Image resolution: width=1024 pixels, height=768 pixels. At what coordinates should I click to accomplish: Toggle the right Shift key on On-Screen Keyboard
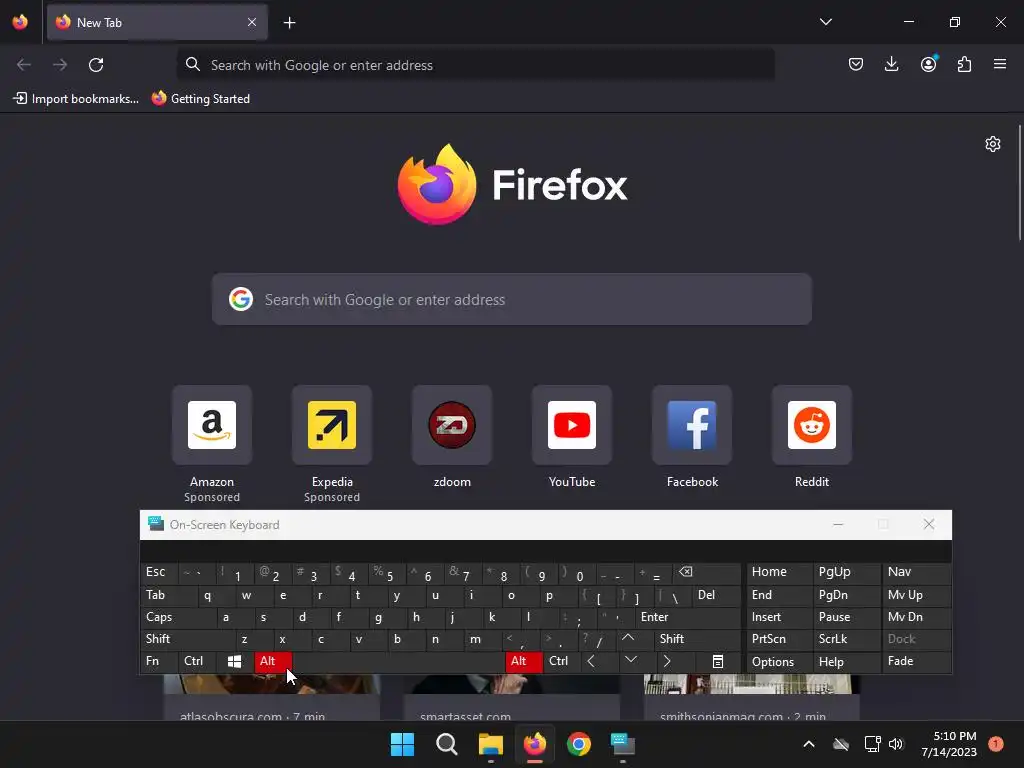697,639
